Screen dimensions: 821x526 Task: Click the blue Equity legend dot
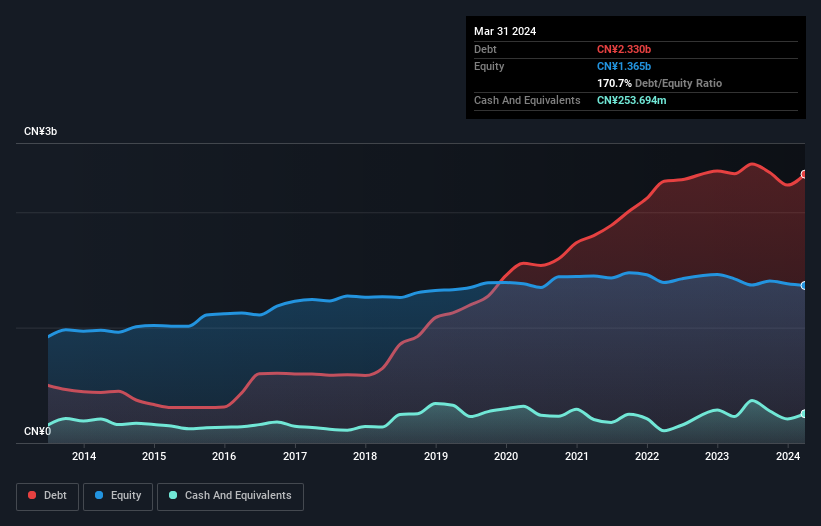pos(99,495)
